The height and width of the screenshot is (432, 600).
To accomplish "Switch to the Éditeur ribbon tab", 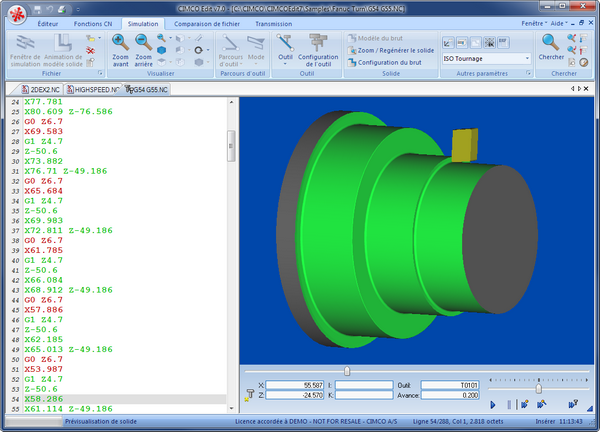I will [48, 24].
